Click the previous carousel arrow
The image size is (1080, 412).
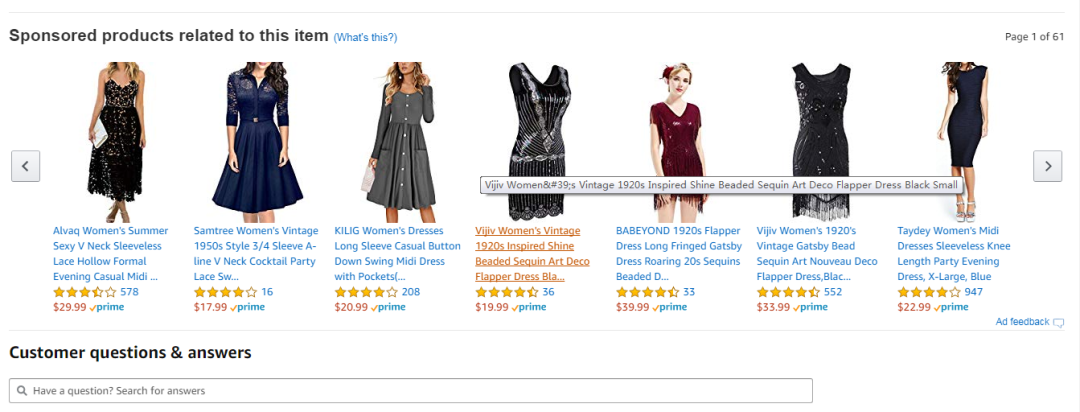pyautogui.click(x=25, y=166)
